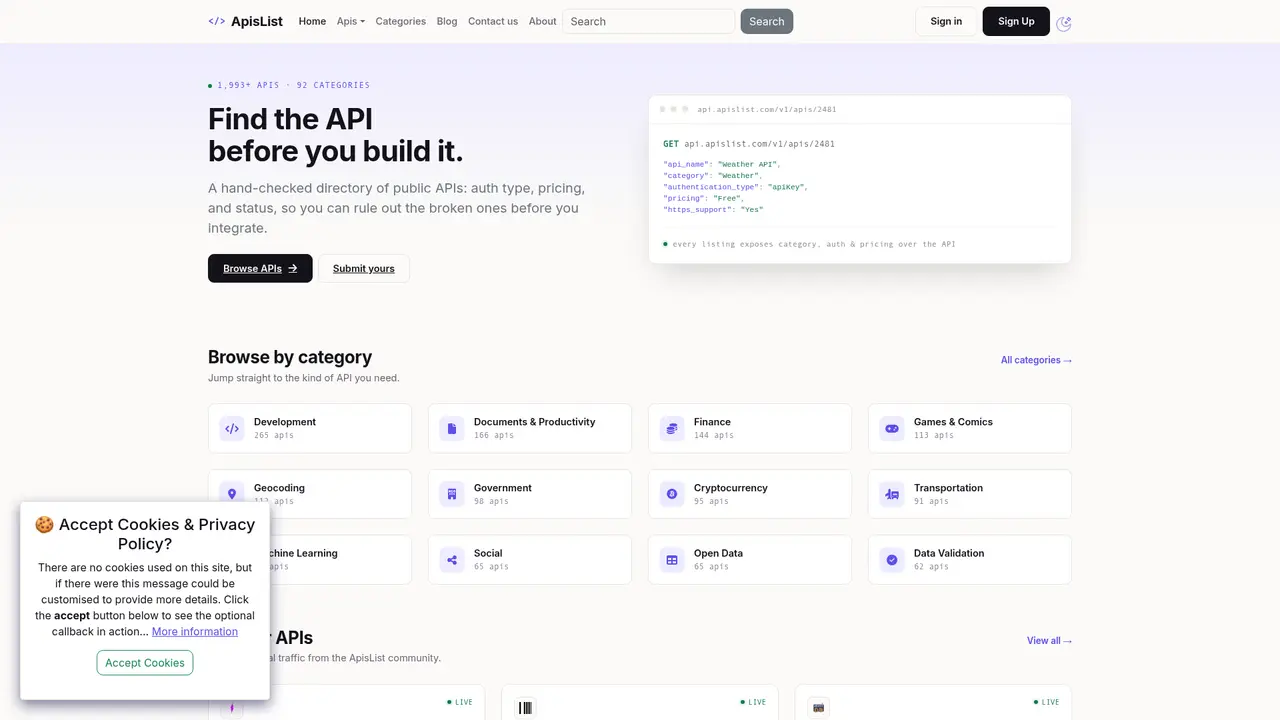1280x720 pixels.
Task: Click the "Weather API" value in code sample
Action: pos(747,164)
